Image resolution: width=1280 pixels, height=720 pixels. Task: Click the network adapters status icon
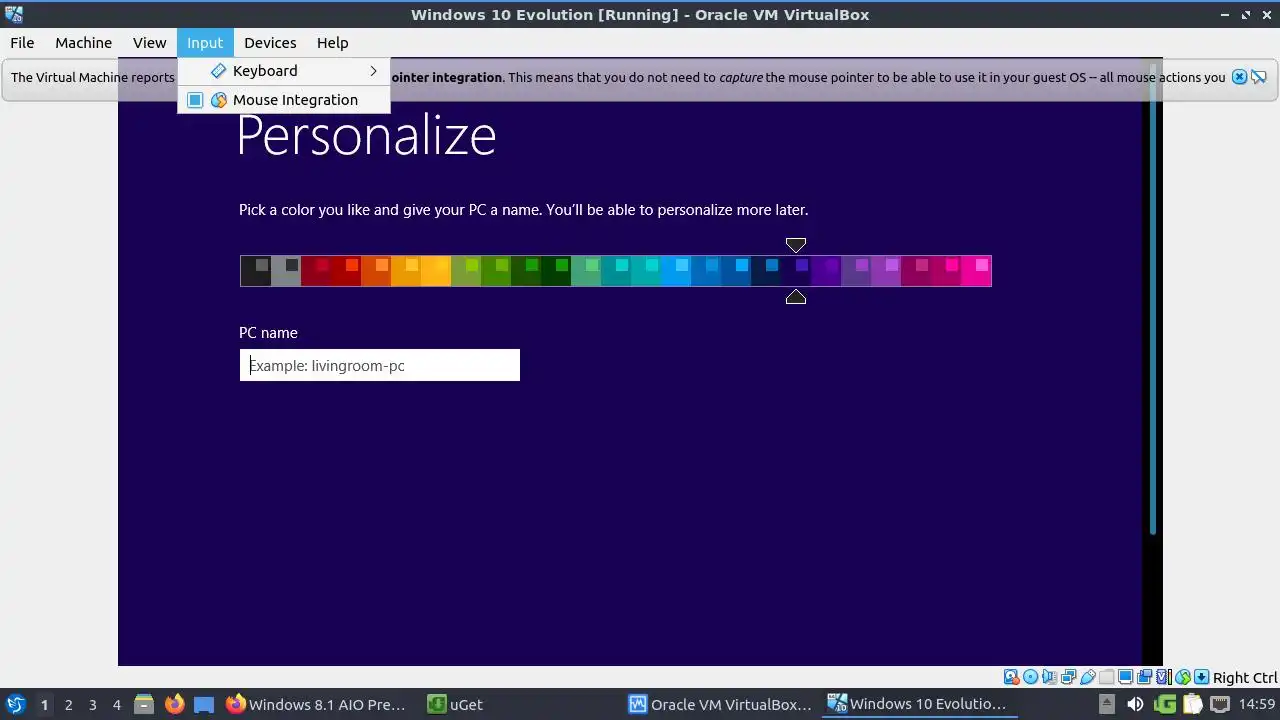(1068, 677)
